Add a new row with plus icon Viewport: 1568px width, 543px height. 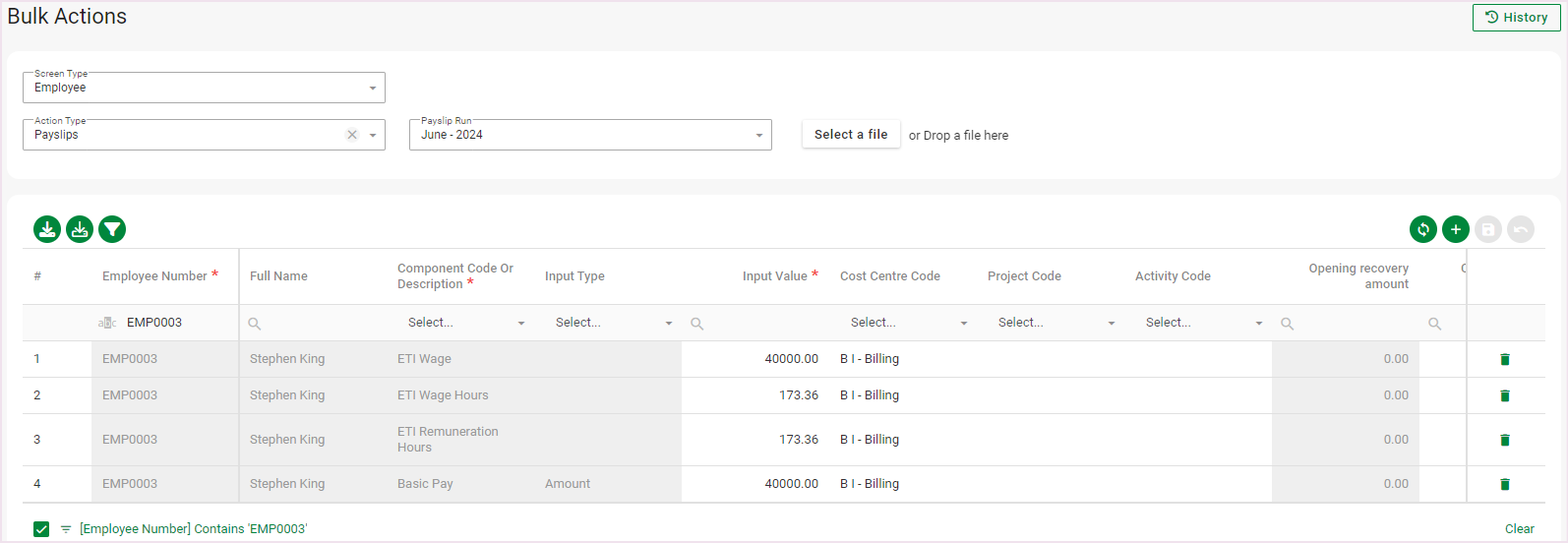coord(1455,229)
